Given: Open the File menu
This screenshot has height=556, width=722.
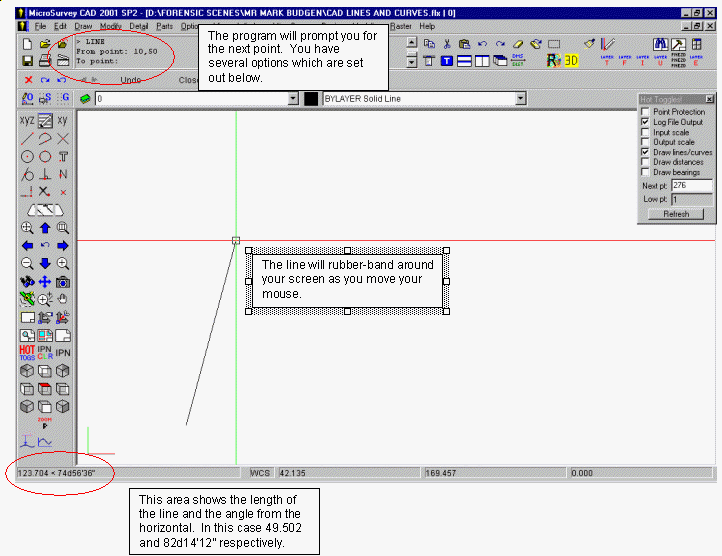Looking at the screenshot, I should [40, 26].
